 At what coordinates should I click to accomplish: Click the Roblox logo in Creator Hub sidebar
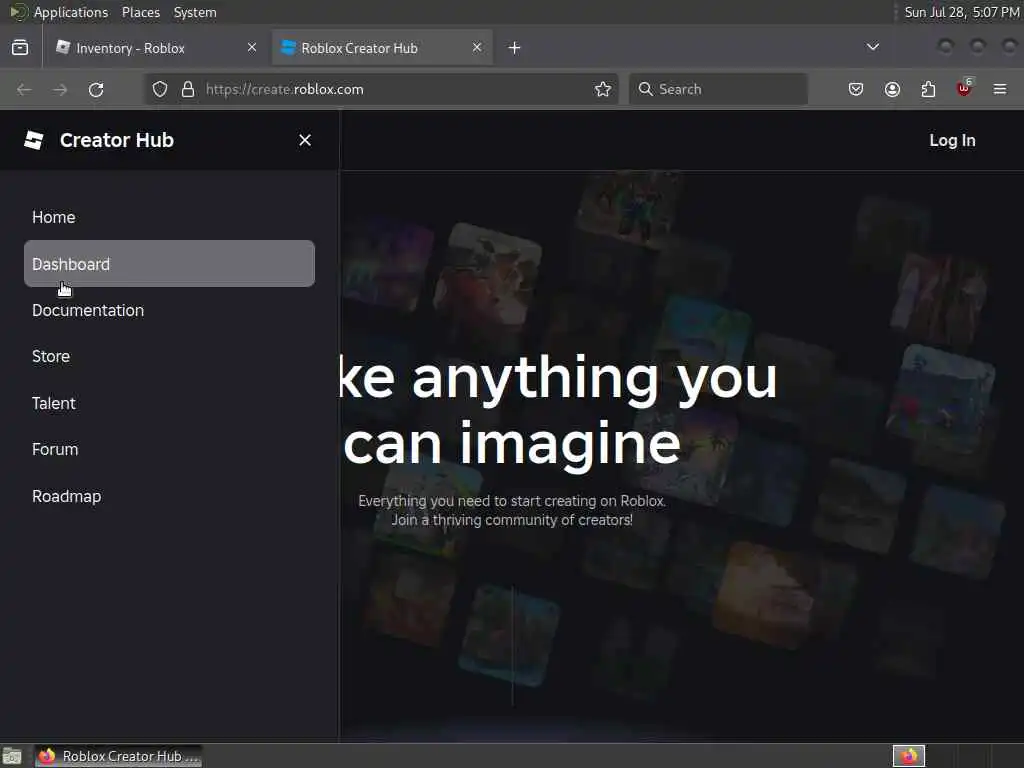(34, 140)
